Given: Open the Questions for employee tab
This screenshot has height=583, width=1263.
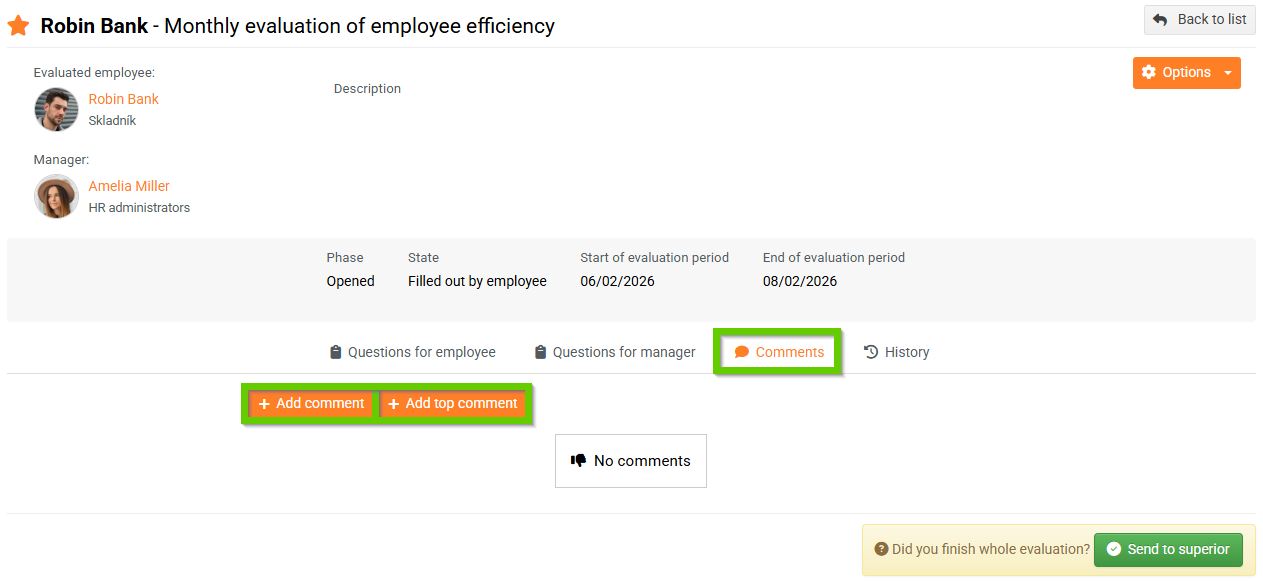Looking at the screenshot, I should (x=421, y=352).
